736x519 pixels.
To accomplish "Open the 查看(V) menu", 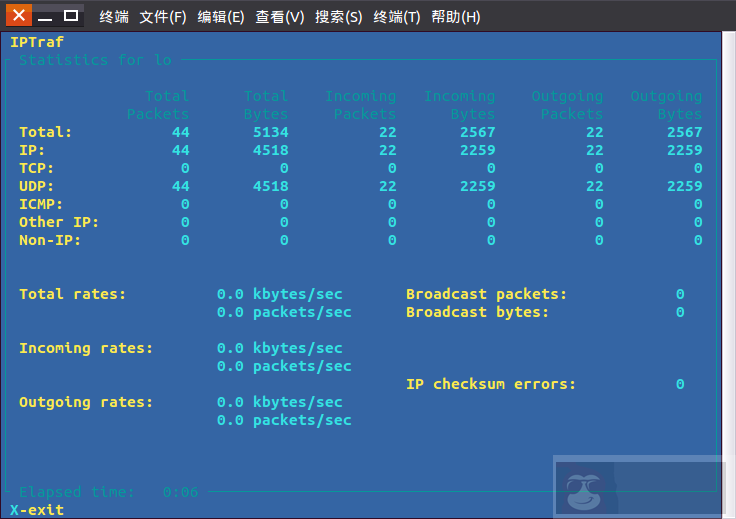I will pyautogui.click(x=280, y=17).
